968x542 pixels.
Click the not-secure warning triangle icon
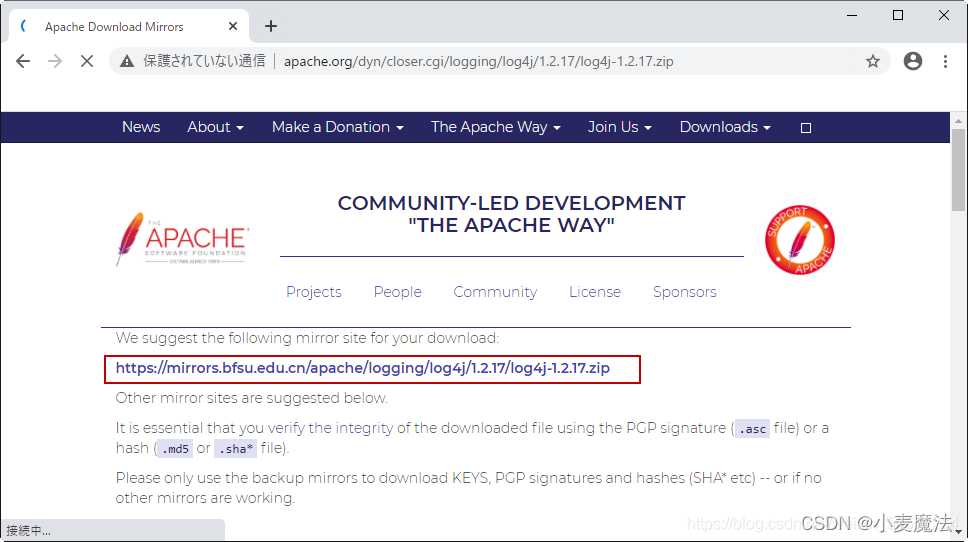pos(127,61)
